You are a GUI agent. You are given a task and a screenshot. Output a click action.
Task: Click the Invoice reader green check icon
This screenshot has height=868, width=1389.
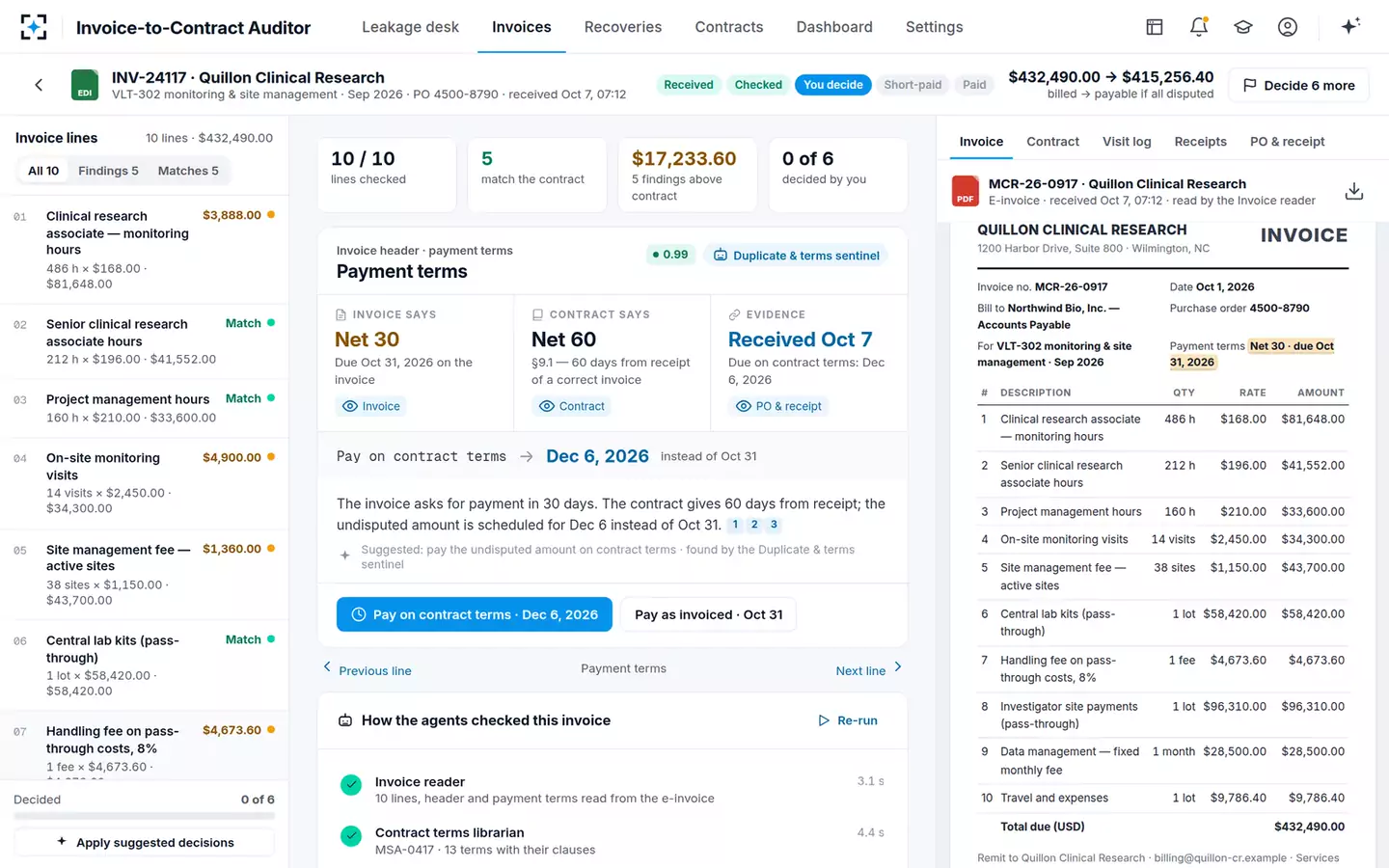(x=351, y=785)
